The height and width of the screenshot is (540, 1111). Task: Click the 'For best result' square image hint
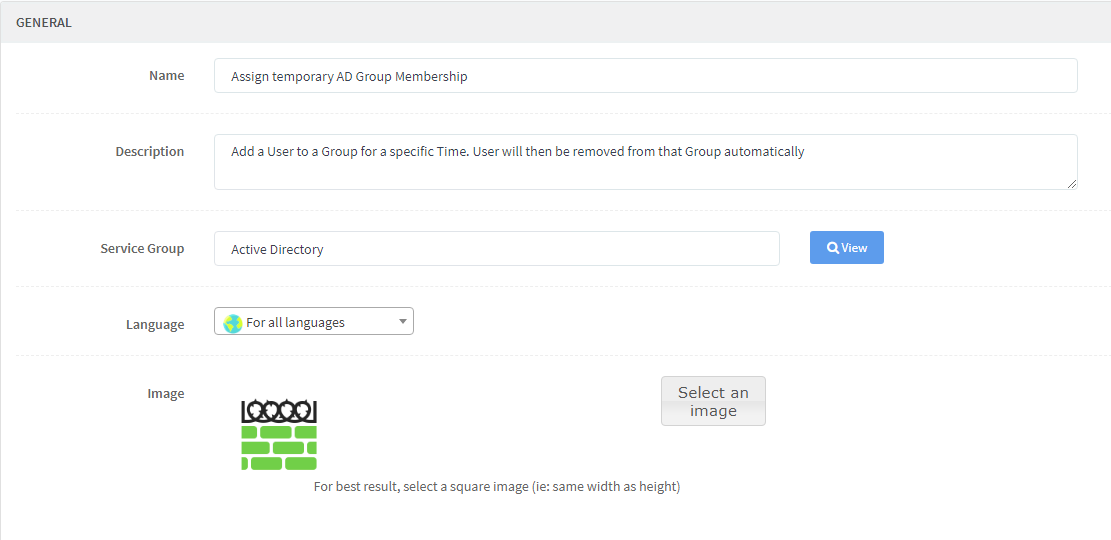pyautogui.click(x=497, y=488)
